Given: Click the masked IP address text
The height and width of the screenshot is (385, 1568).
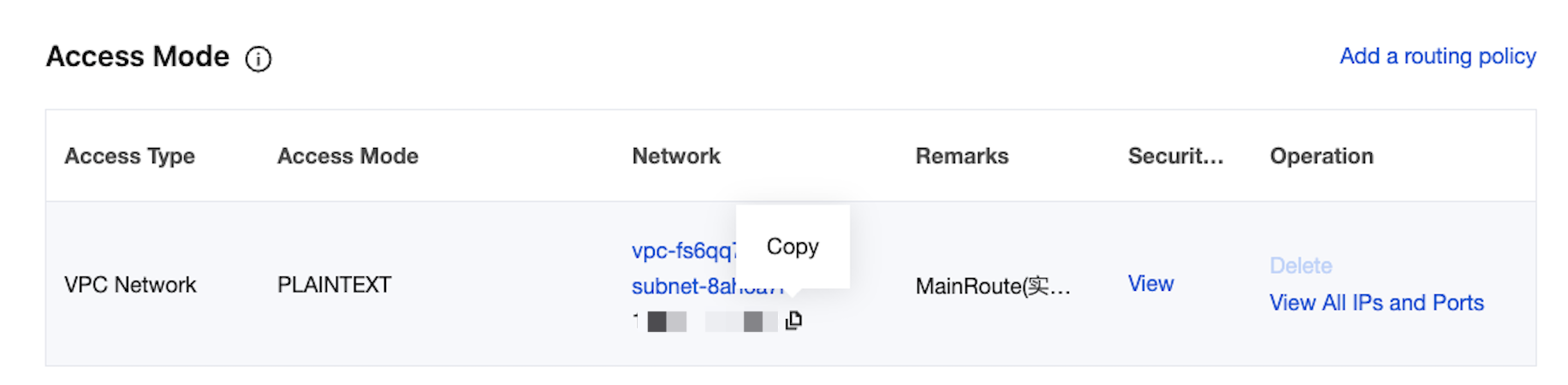Looking at the screenshot, I should [705, 322].
